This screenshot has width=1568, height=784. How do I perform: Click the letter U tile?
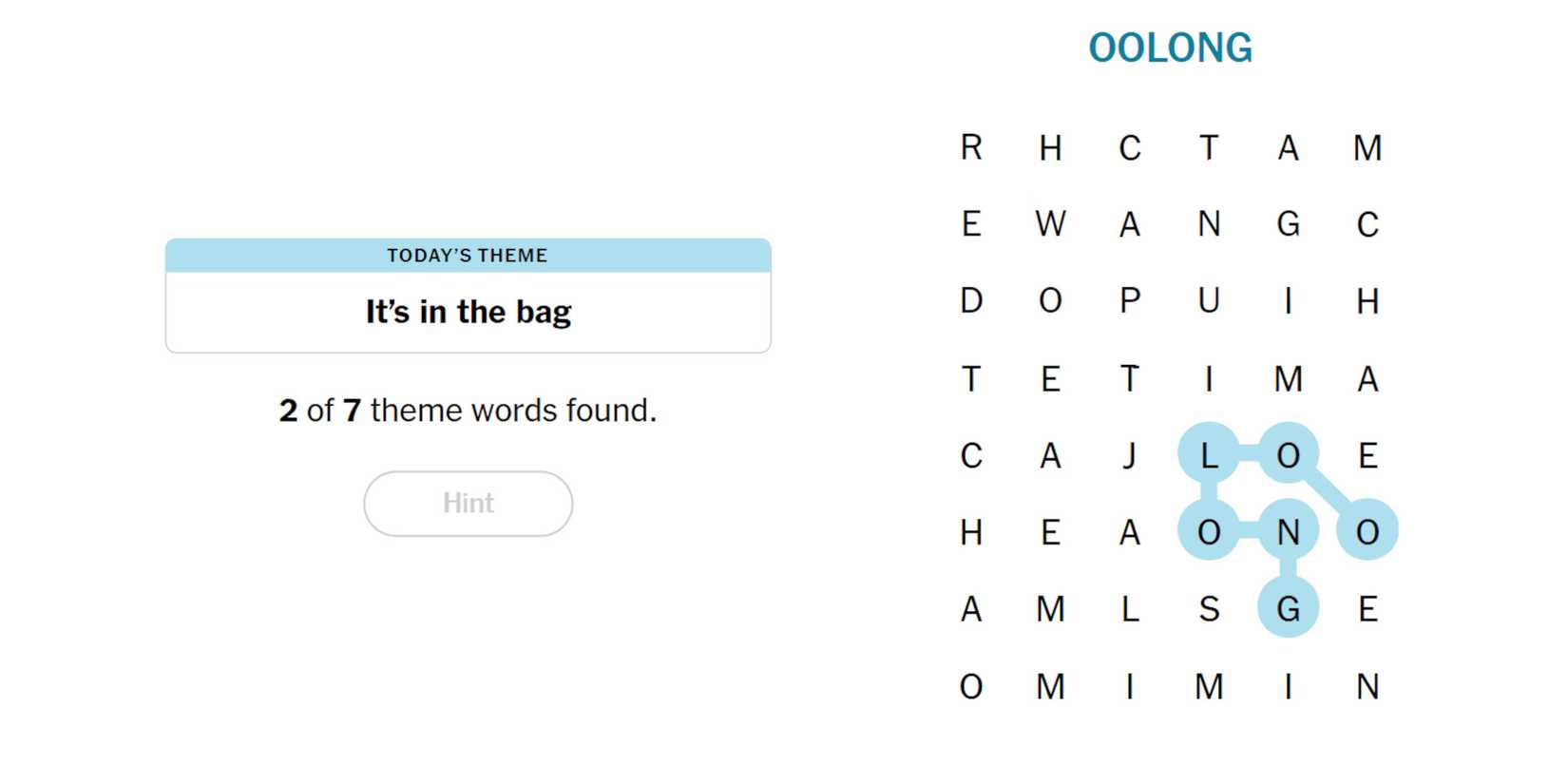1209,301
